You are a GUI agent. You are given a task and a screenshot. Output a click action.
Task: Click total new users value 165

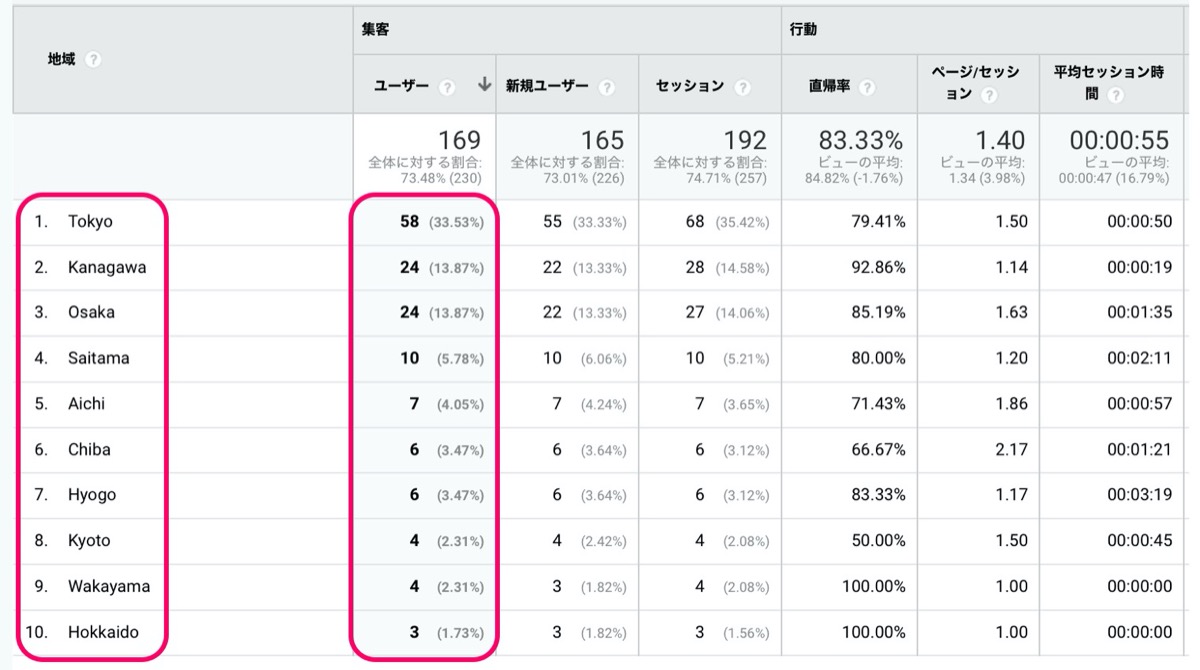pos(603,141)
